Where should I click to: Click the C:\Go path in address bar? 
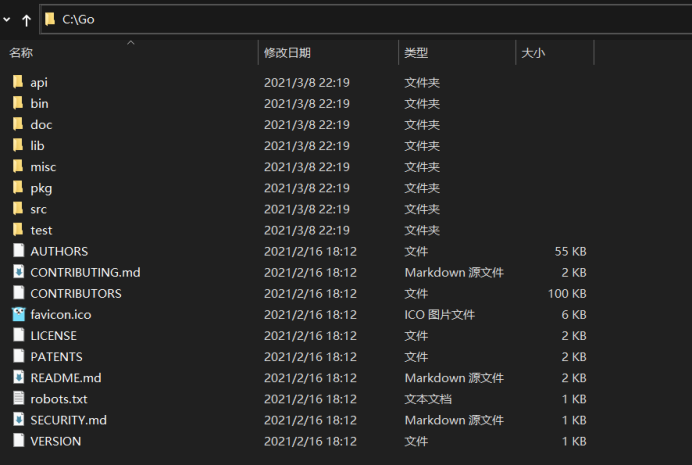pos(78,19)
